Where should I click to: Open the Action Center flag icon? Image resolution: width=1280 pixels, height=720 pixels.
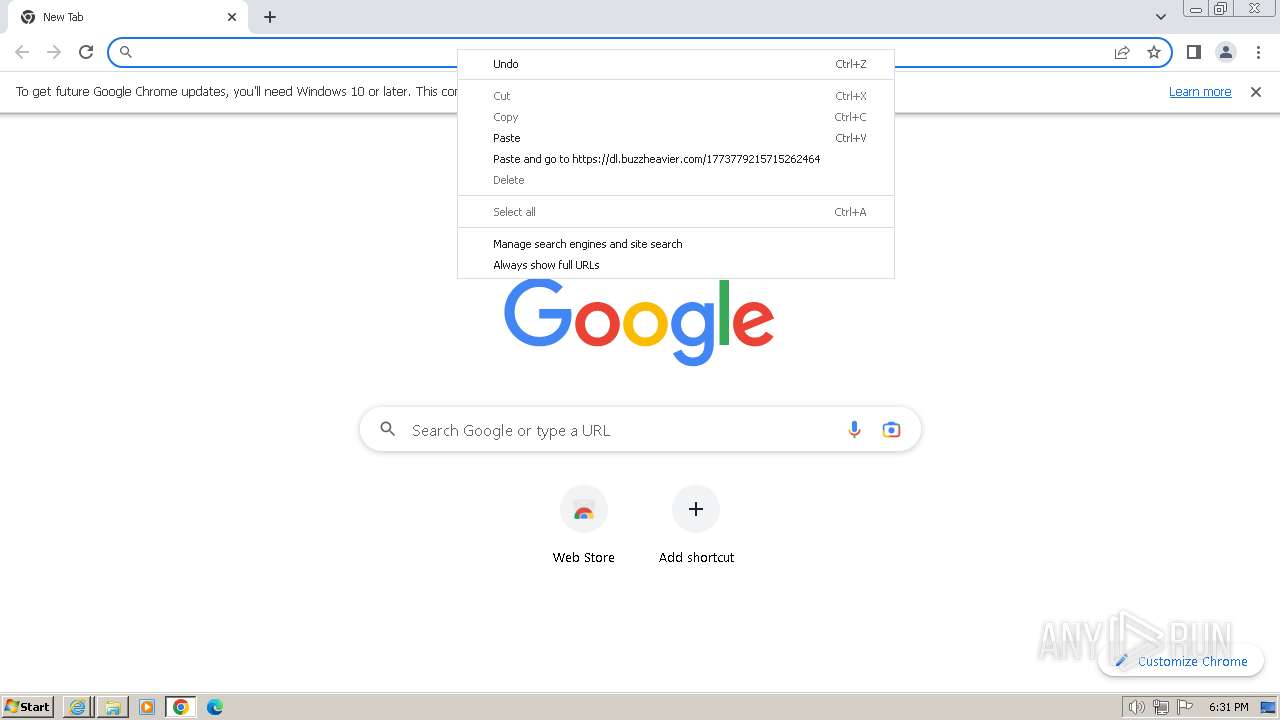(1186, 707)
